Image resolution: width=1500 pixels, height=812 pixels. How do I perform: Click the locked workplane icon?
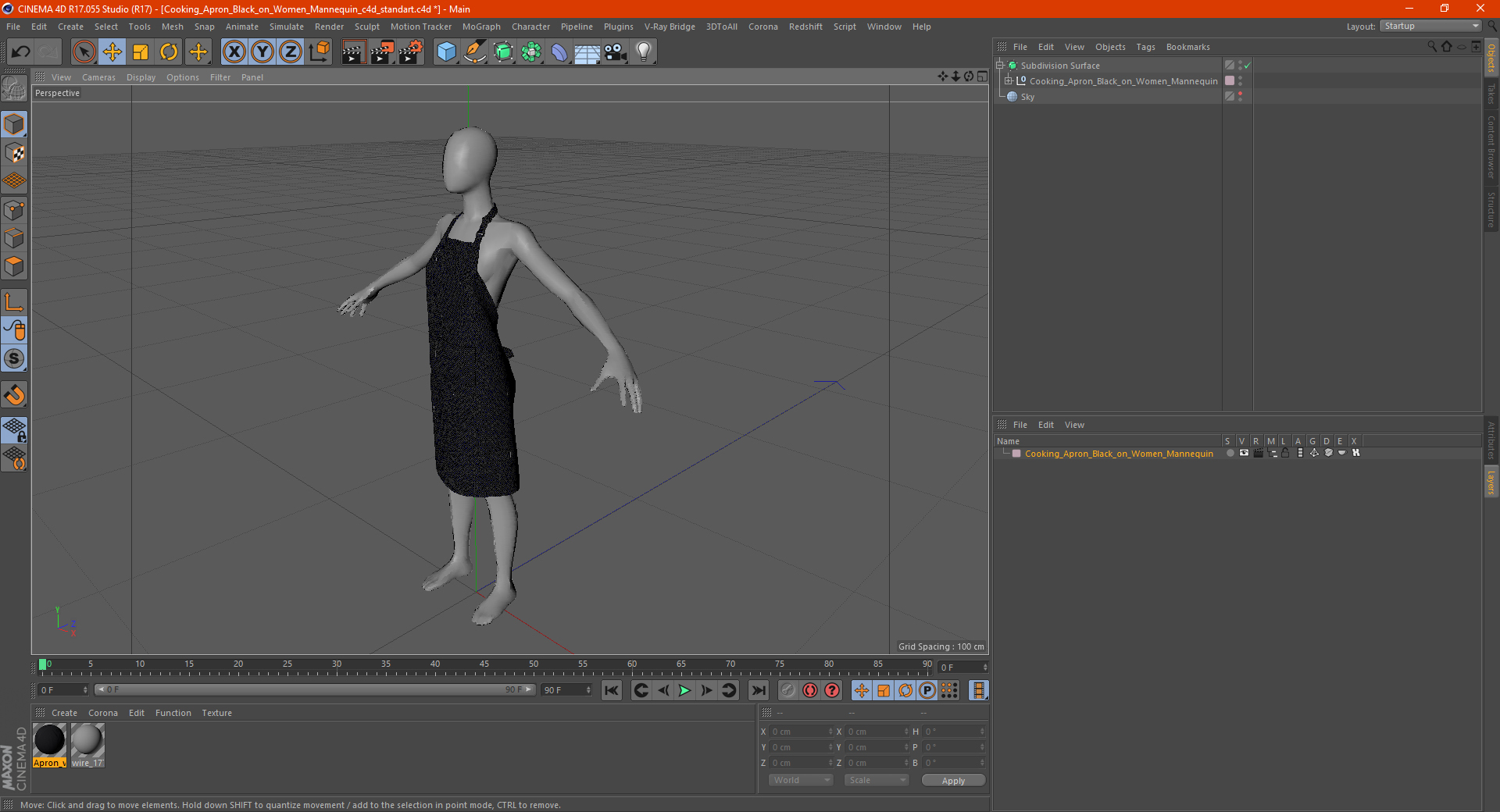pyautogui.click(x=14, y=429)
